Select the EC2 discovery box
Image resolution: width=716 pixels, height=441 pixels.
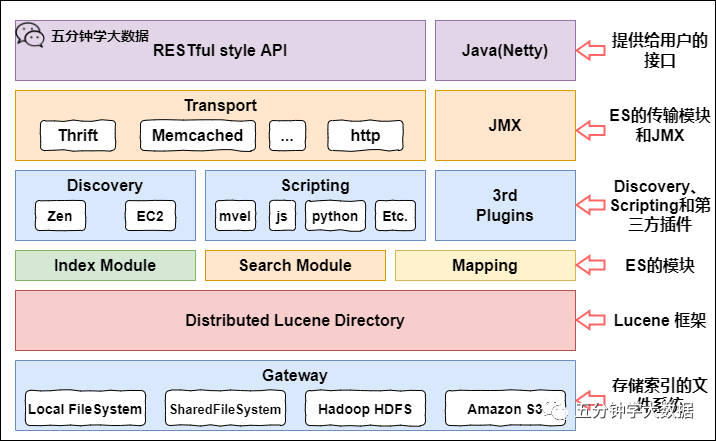[150, 215]
